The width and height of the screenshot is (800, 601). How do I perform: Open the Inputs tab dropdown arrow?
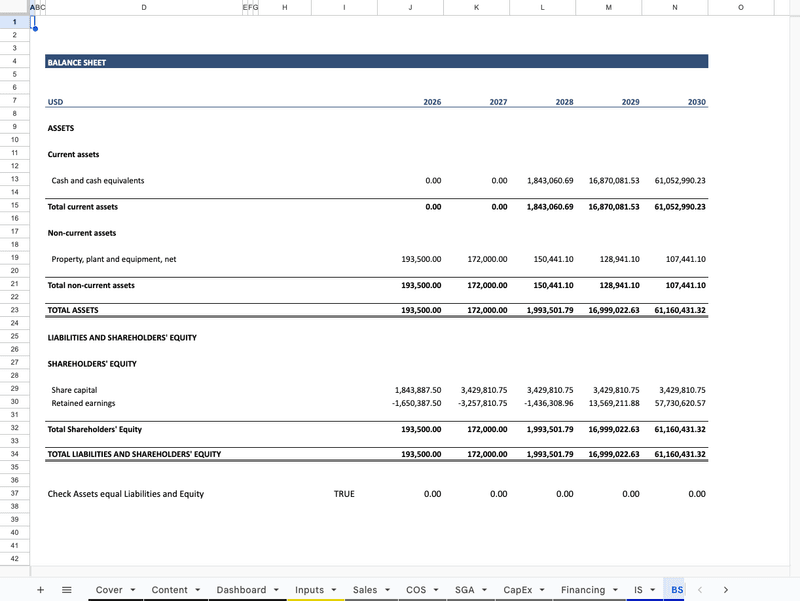(334, 590)
